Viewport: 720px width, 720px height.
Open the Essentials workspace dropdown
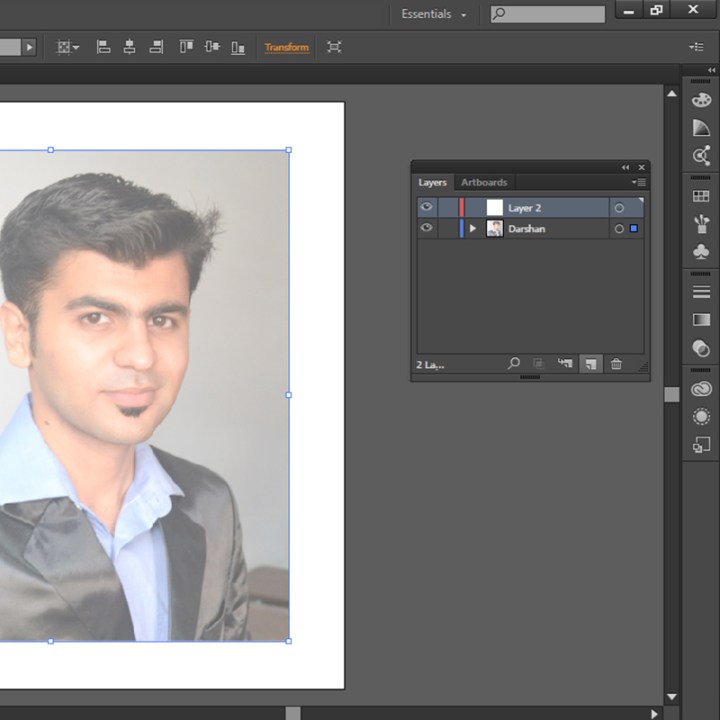(434, 14)
